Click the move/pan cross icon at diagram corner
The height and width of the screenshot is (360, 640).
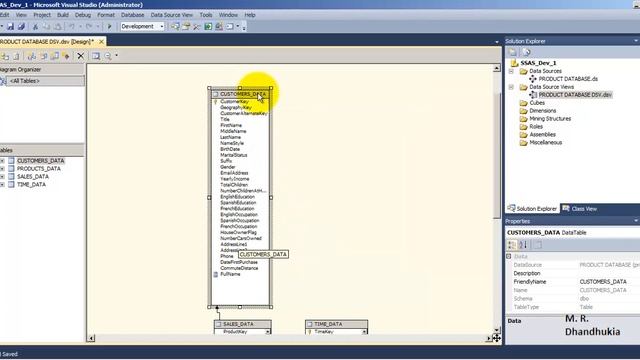point(496,338)
